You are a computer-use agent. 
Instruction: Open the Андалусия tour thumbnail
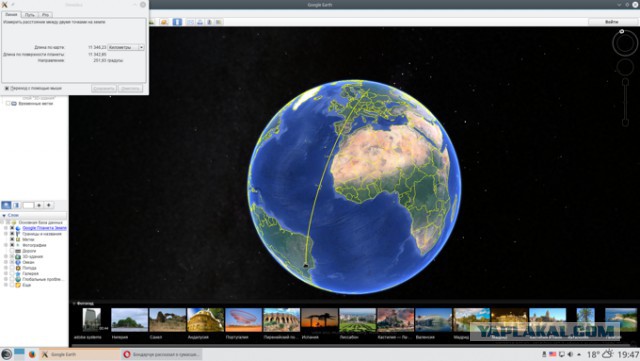point(205,320)
